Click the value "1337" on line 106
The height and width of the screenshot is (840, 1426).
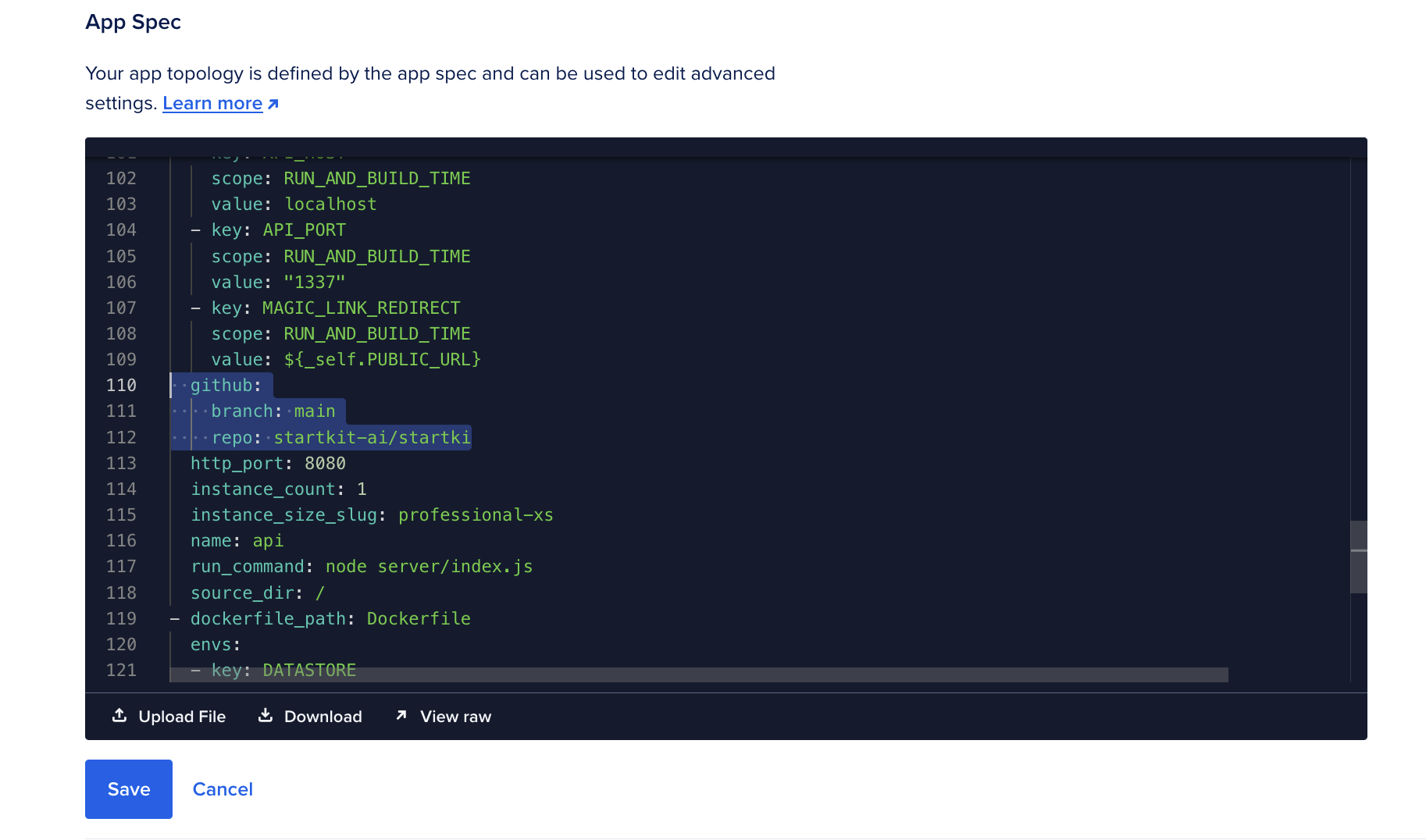315,282
